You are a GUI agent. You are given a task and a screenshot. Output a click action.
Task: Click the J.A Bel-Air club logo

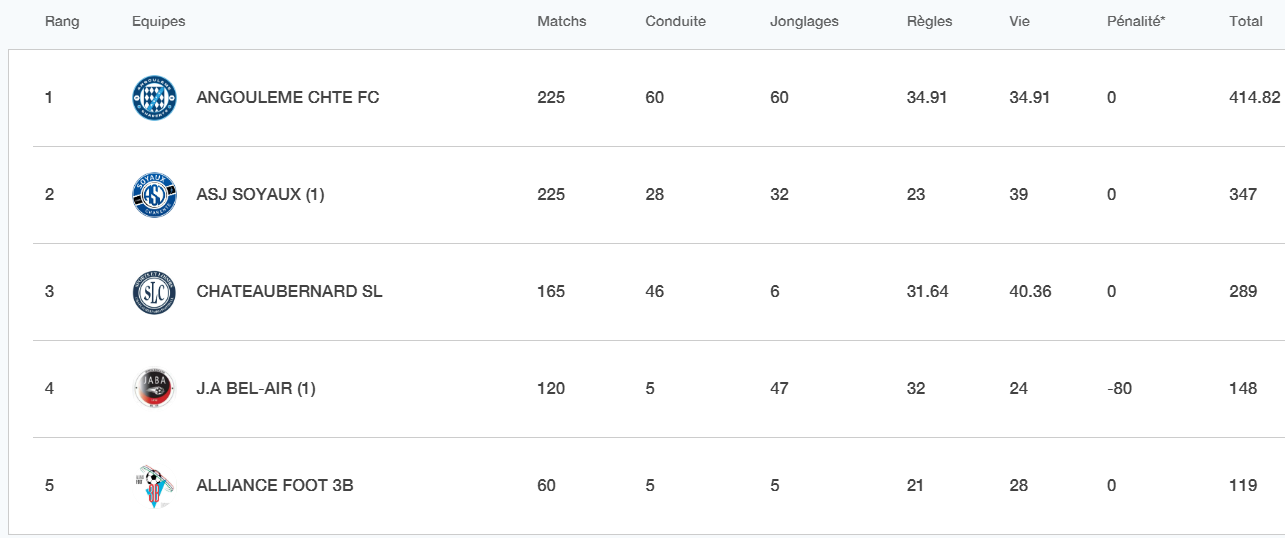(154, 389)
